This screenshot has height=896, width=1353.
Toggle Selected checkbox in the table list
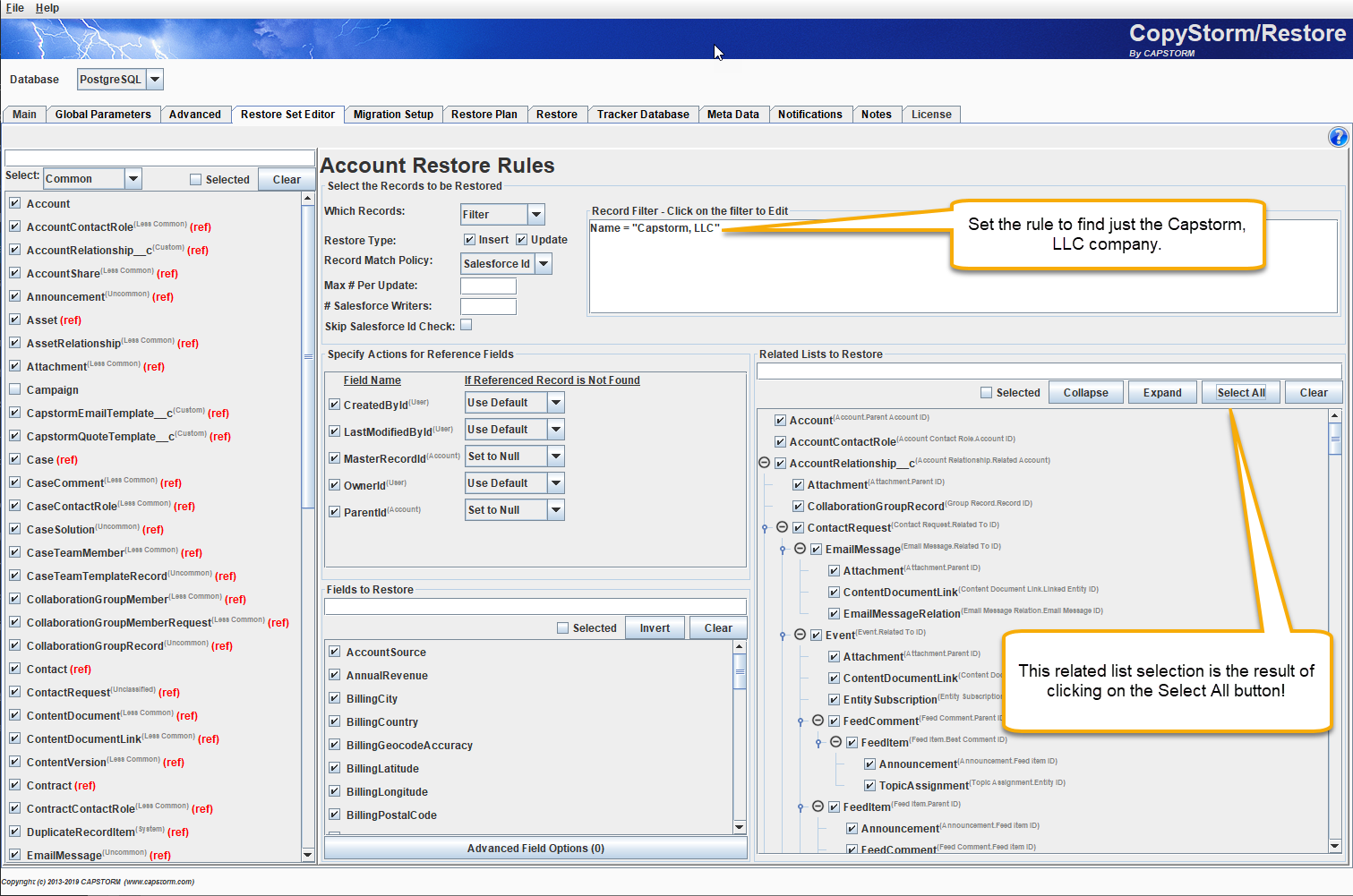(195, 180)
